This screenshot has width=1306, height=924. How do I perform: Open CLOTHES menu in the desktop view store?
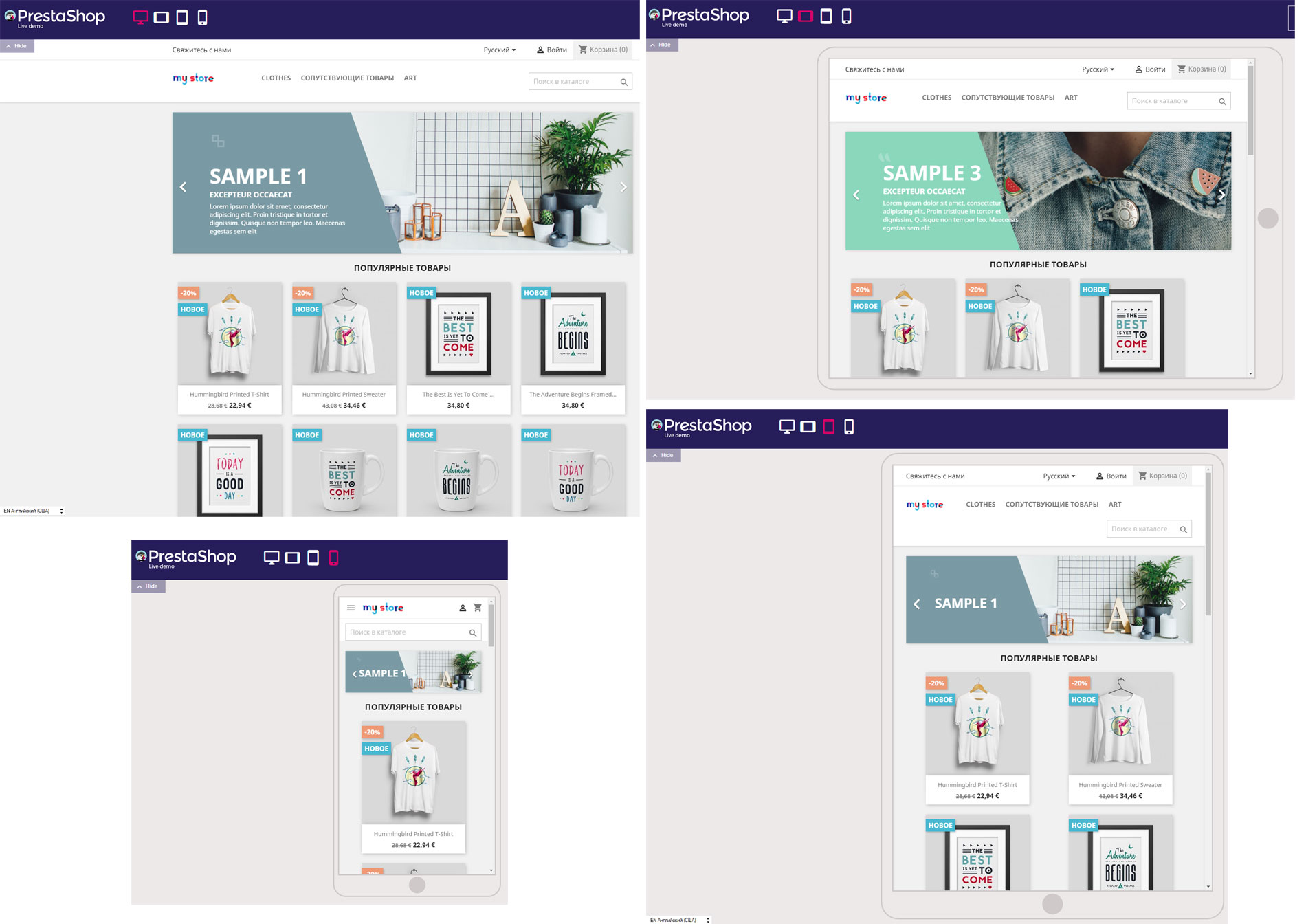click(276, 78)
